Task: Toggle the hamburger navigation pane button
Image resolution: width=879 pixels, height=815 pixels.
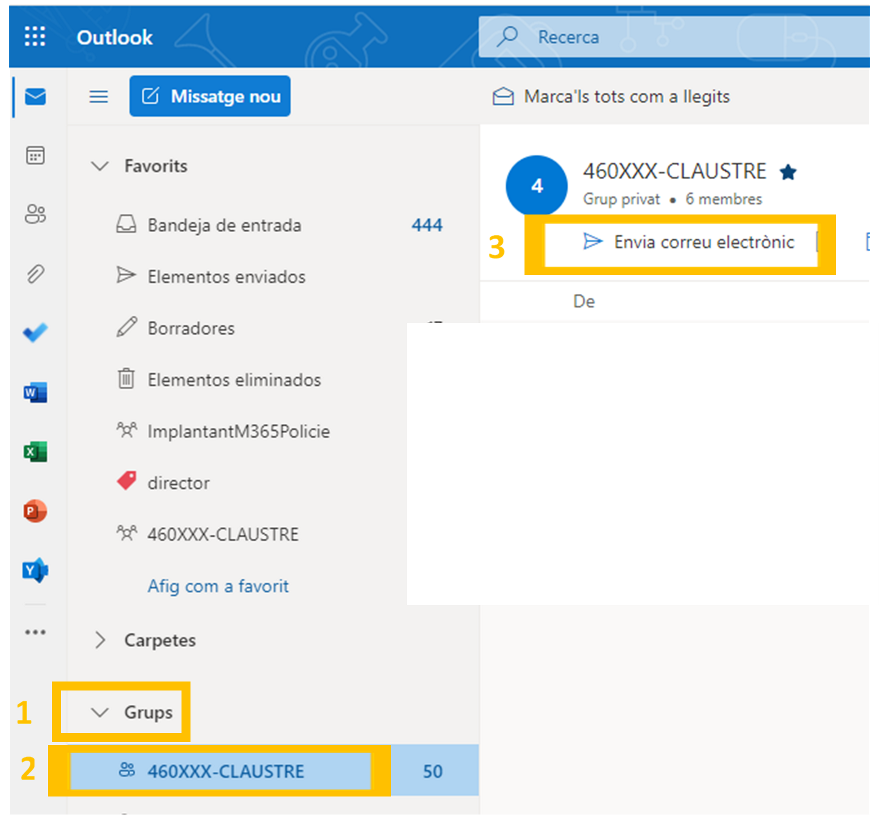Action: point(98,97)
